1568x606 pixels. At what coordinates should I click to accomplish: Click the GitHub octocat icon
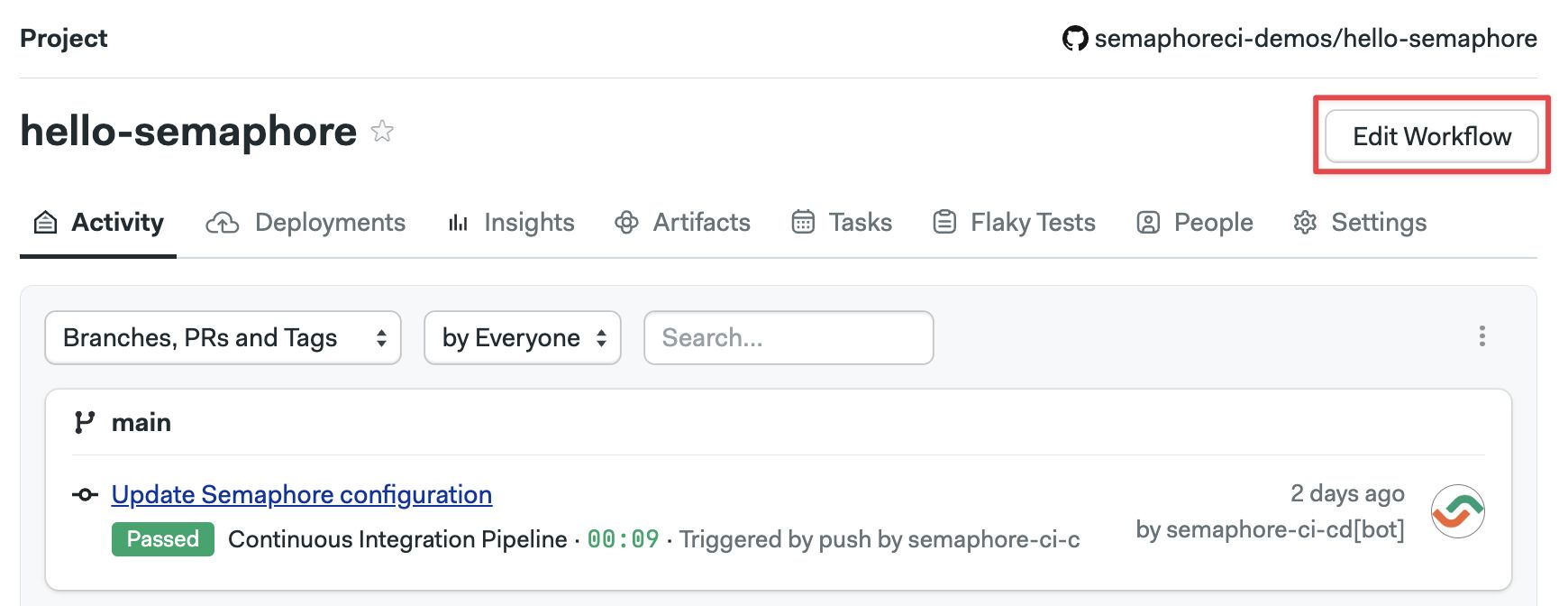click(1075, 39)
